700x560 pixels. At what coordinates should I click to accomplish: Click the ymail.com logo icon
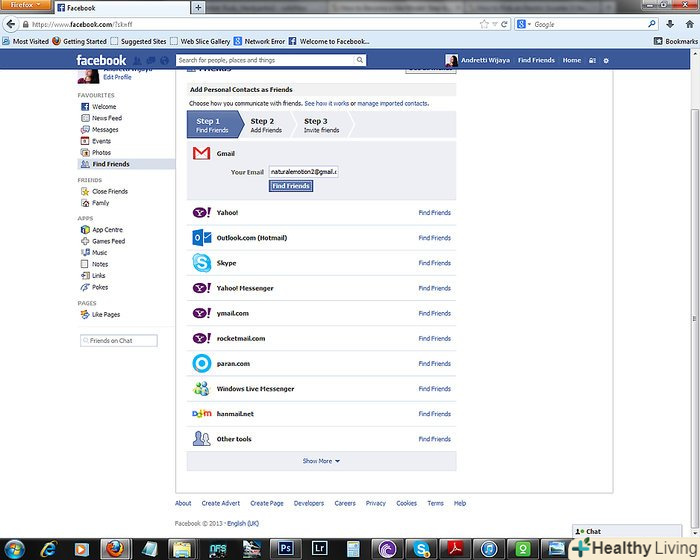(x=201, y=313)
